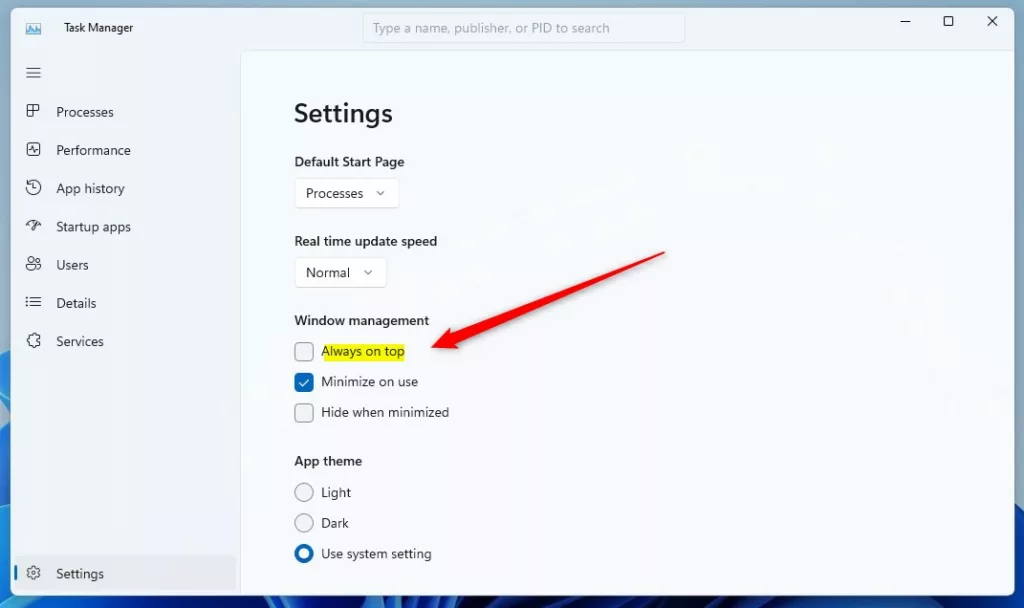Click the Settings gear icon
This screenshot has height=608, width=1024.
(x=33, y=573)
